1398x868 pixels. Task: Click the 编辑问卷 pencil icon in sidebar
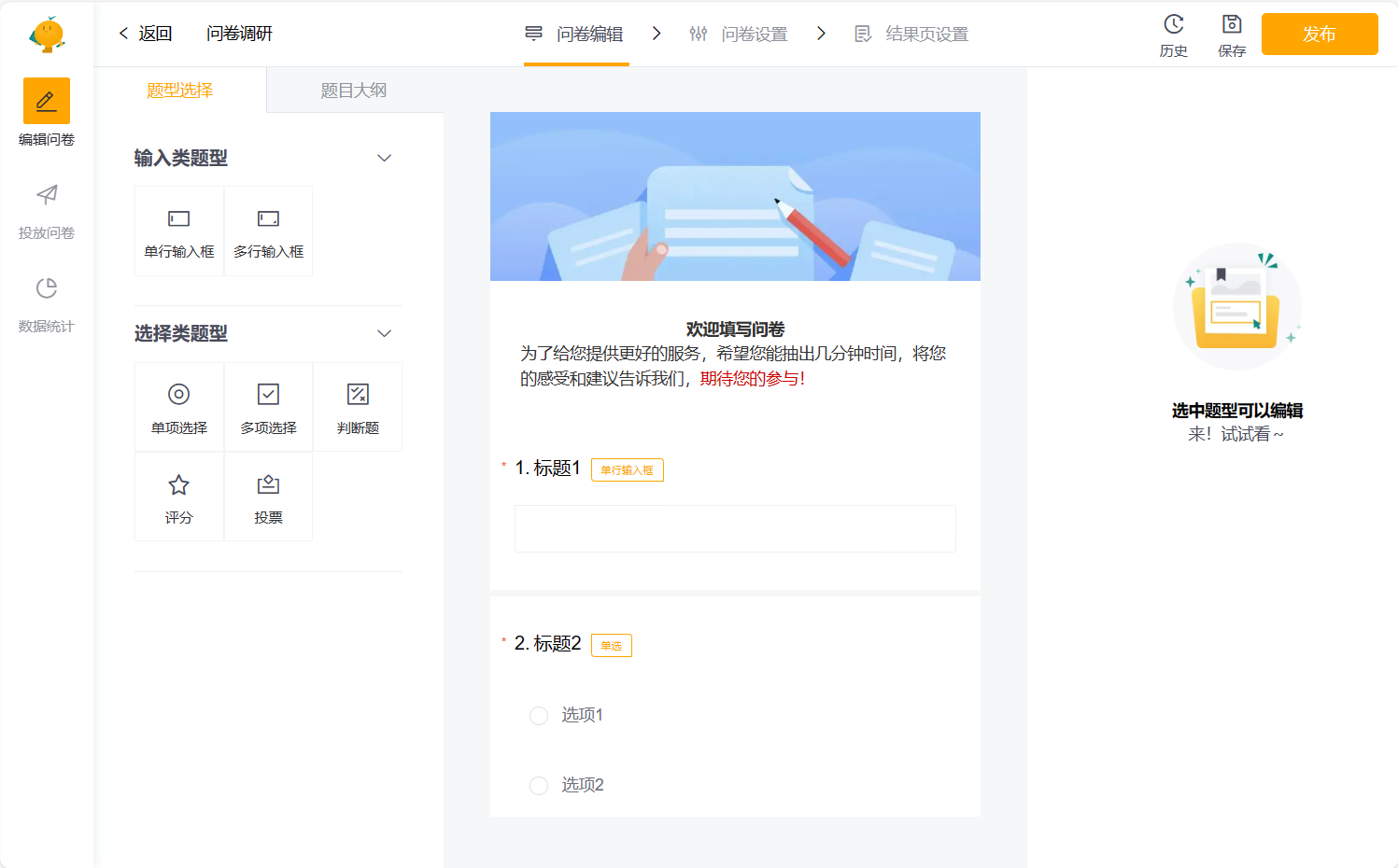47,101
